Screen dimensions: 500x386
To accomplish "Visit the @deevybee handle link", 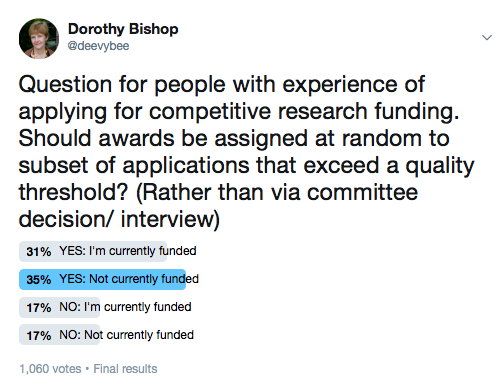I will tap(98, 46).
